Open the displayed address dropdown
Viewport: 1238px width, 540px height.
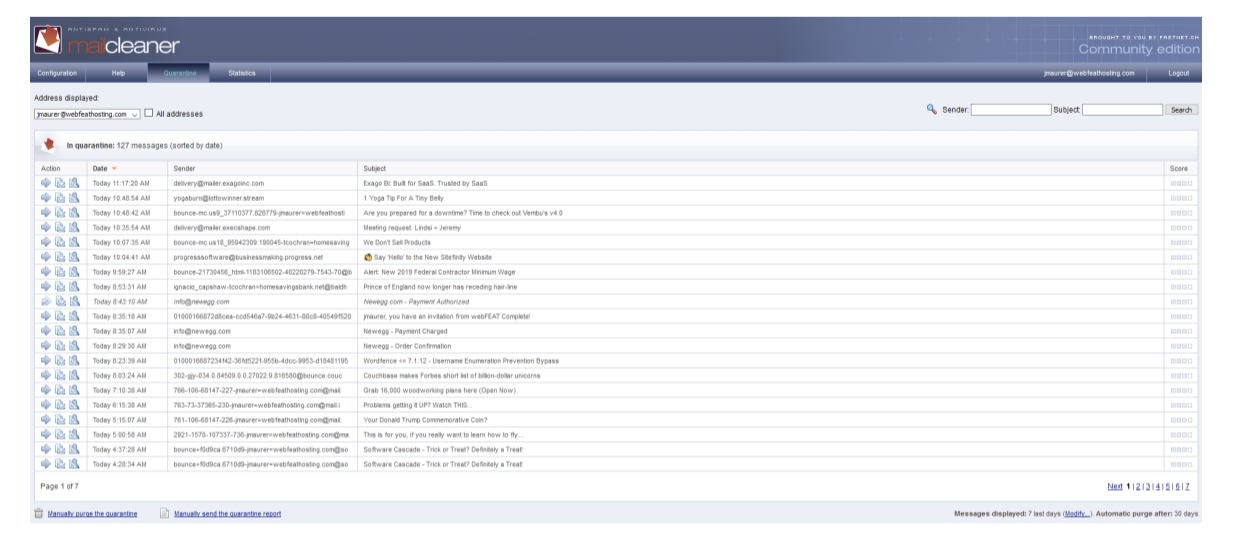87,114
